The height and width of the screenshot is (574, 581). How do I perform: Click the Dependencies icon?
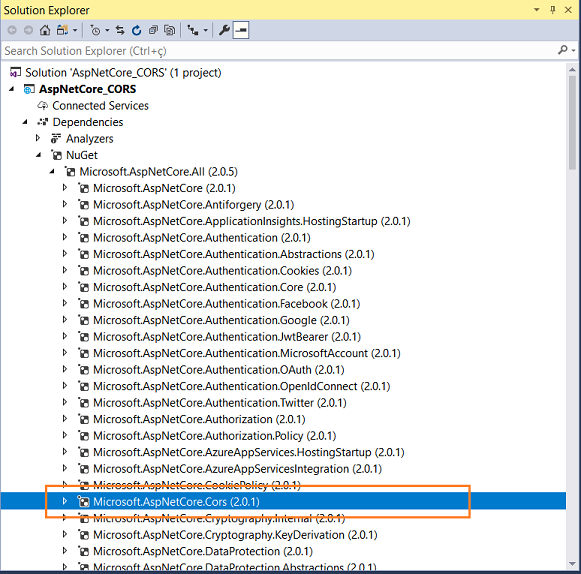[43, 122]
